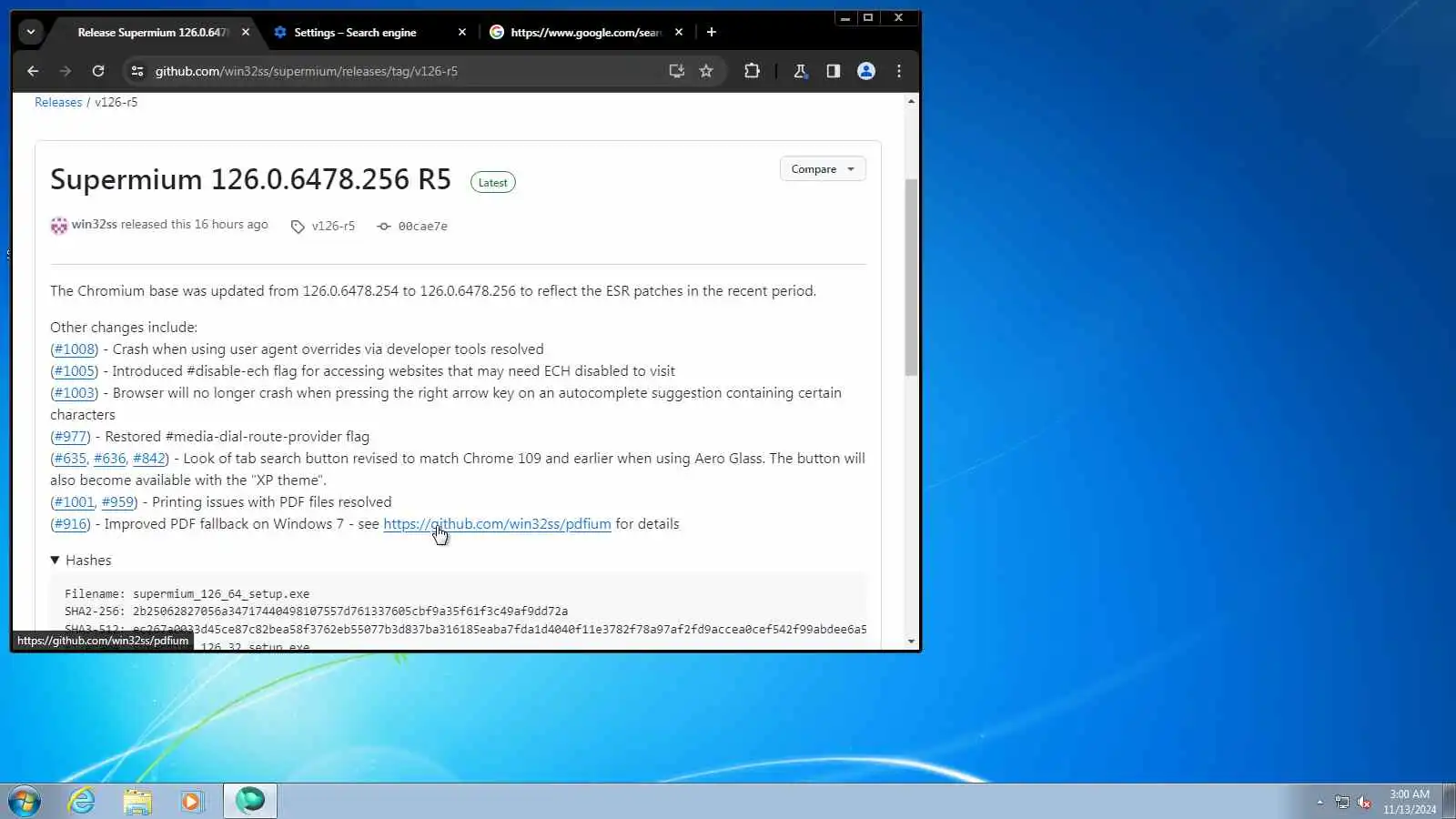Launch Internet Explorer from taskbar
This screenshot has height=819, width=1456.
(82, 801)
